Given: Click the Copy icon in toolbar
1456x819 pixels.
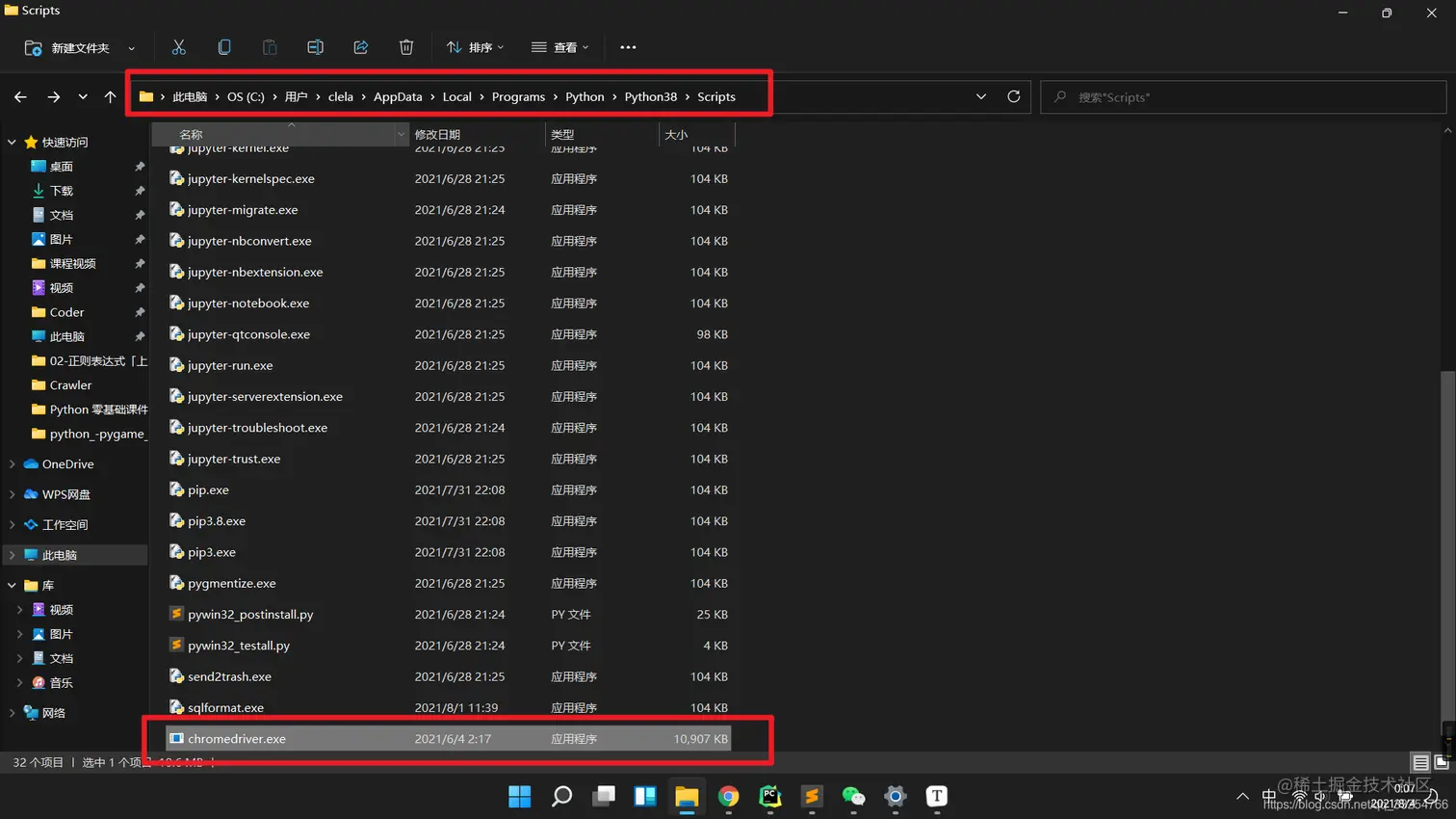Looking at the screenshot, I should (x=223, y=47).
